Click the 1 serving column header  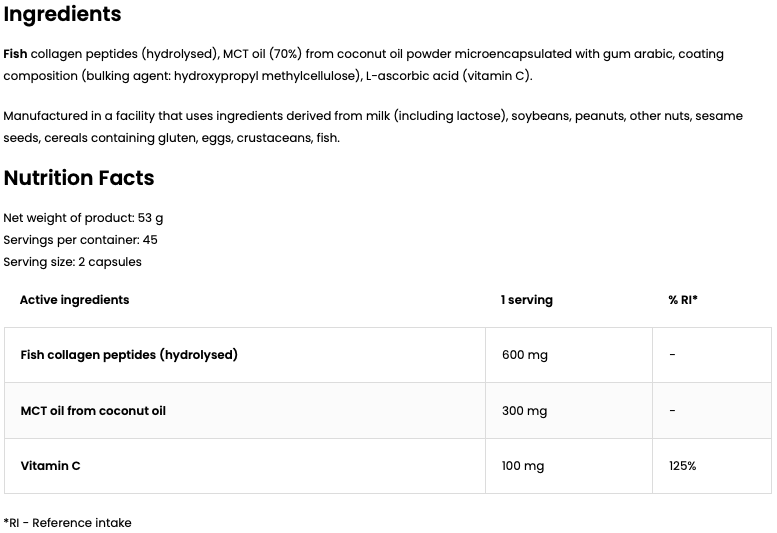(526, 300)
